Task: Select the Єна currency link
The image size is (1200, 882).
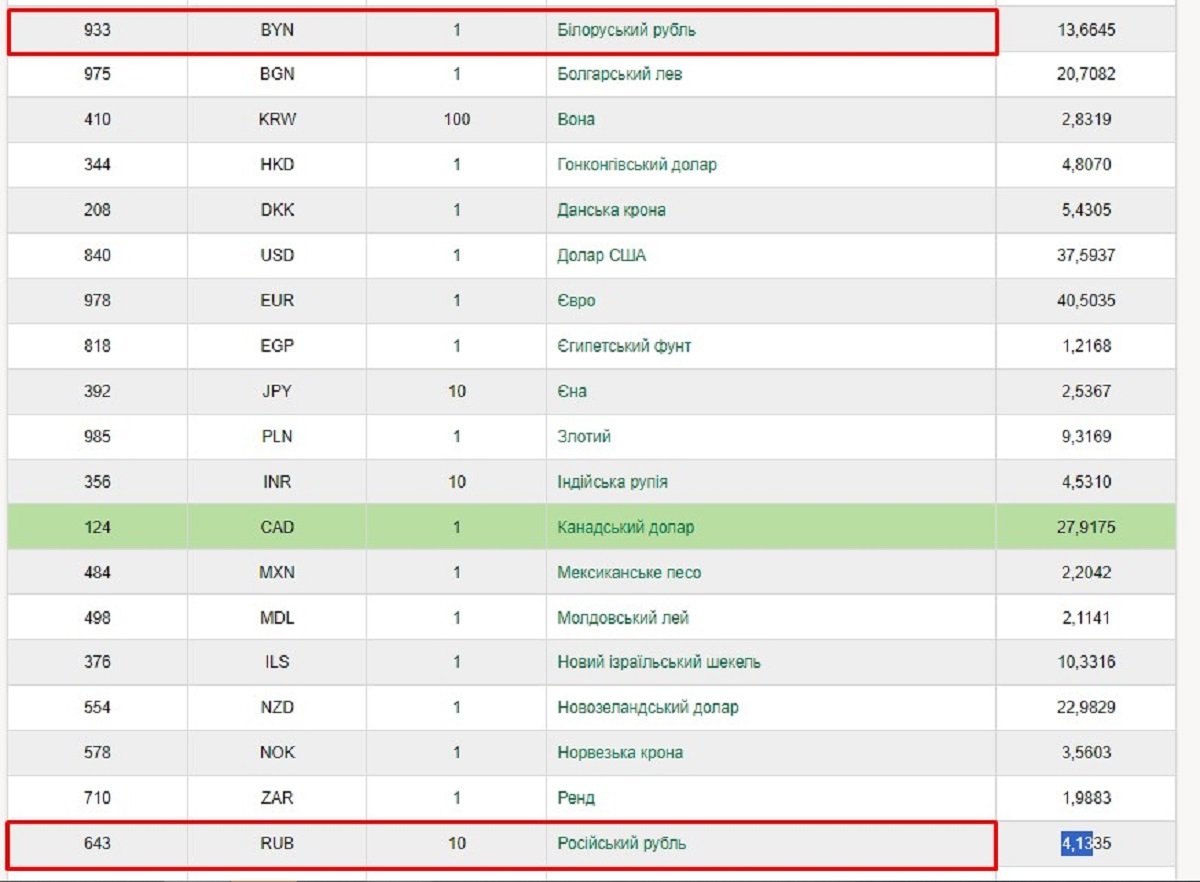Action: [x=572, y=391]
